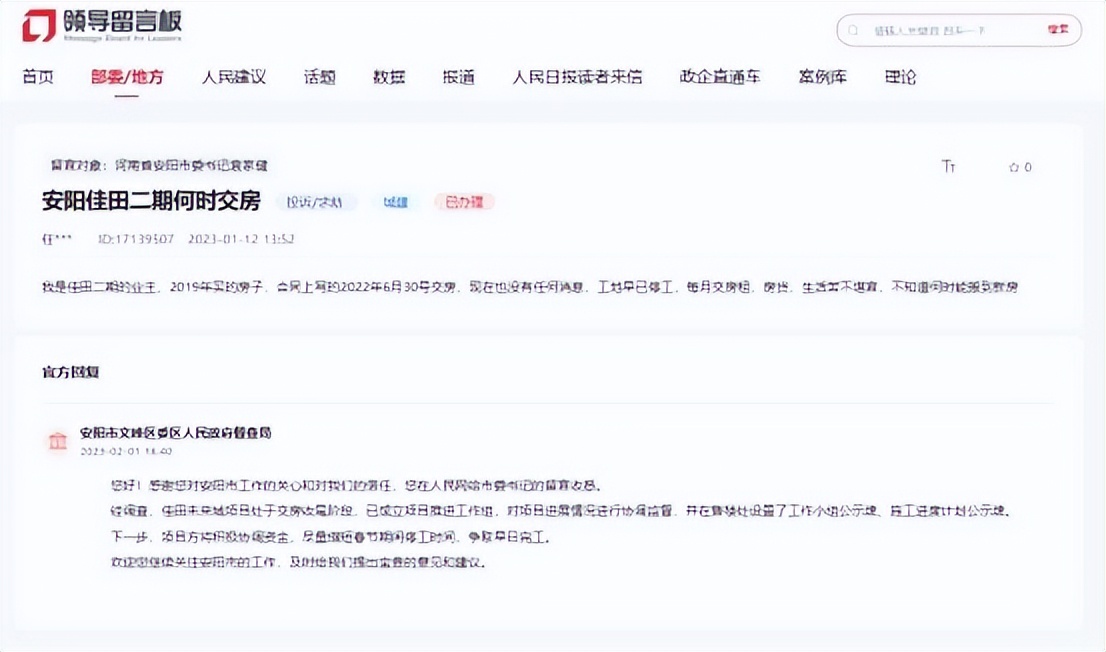Open the 人民建议 section

tap(236, 77)
